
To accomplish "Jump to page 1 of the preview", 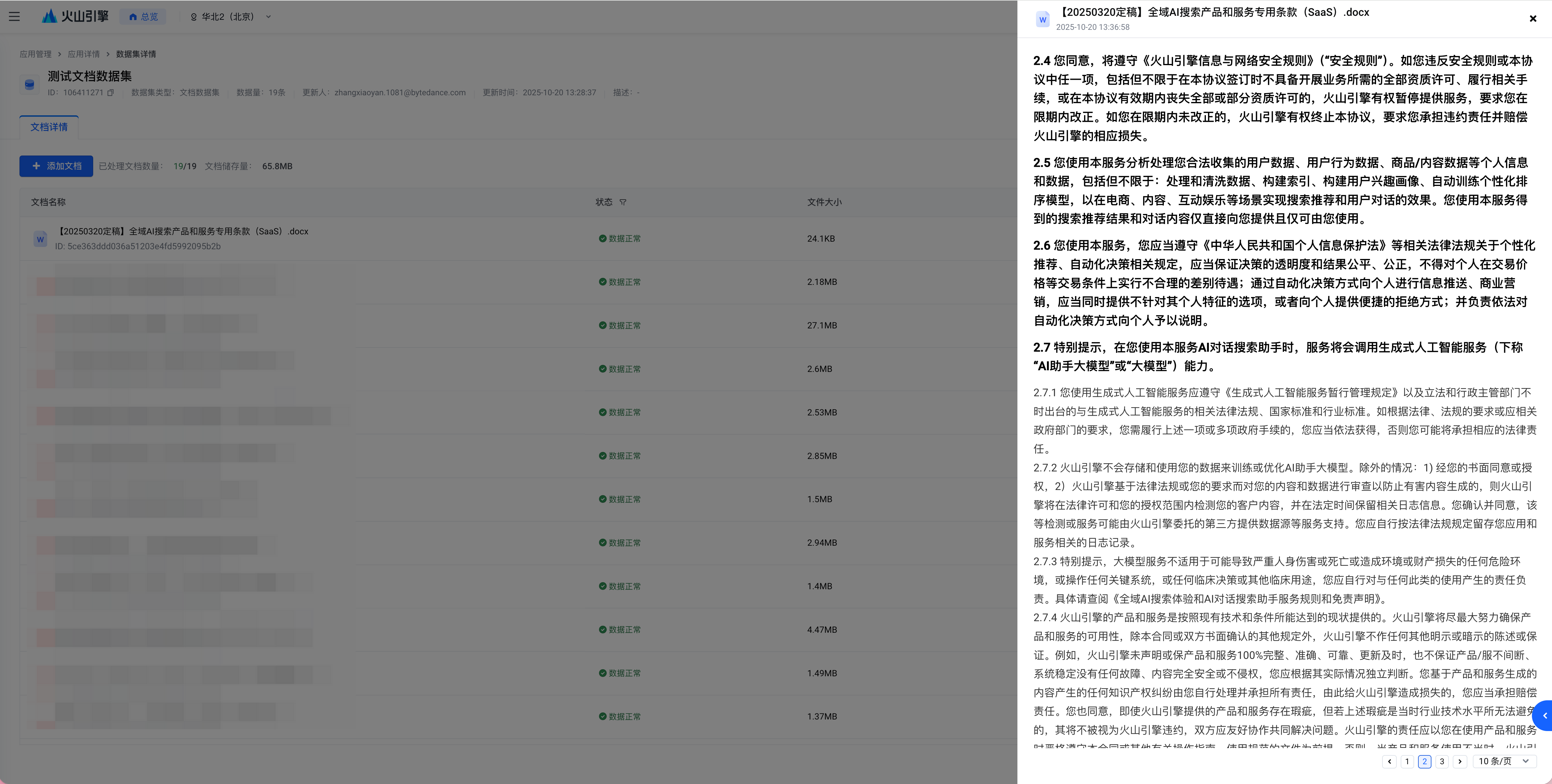I will point(1407,761).
